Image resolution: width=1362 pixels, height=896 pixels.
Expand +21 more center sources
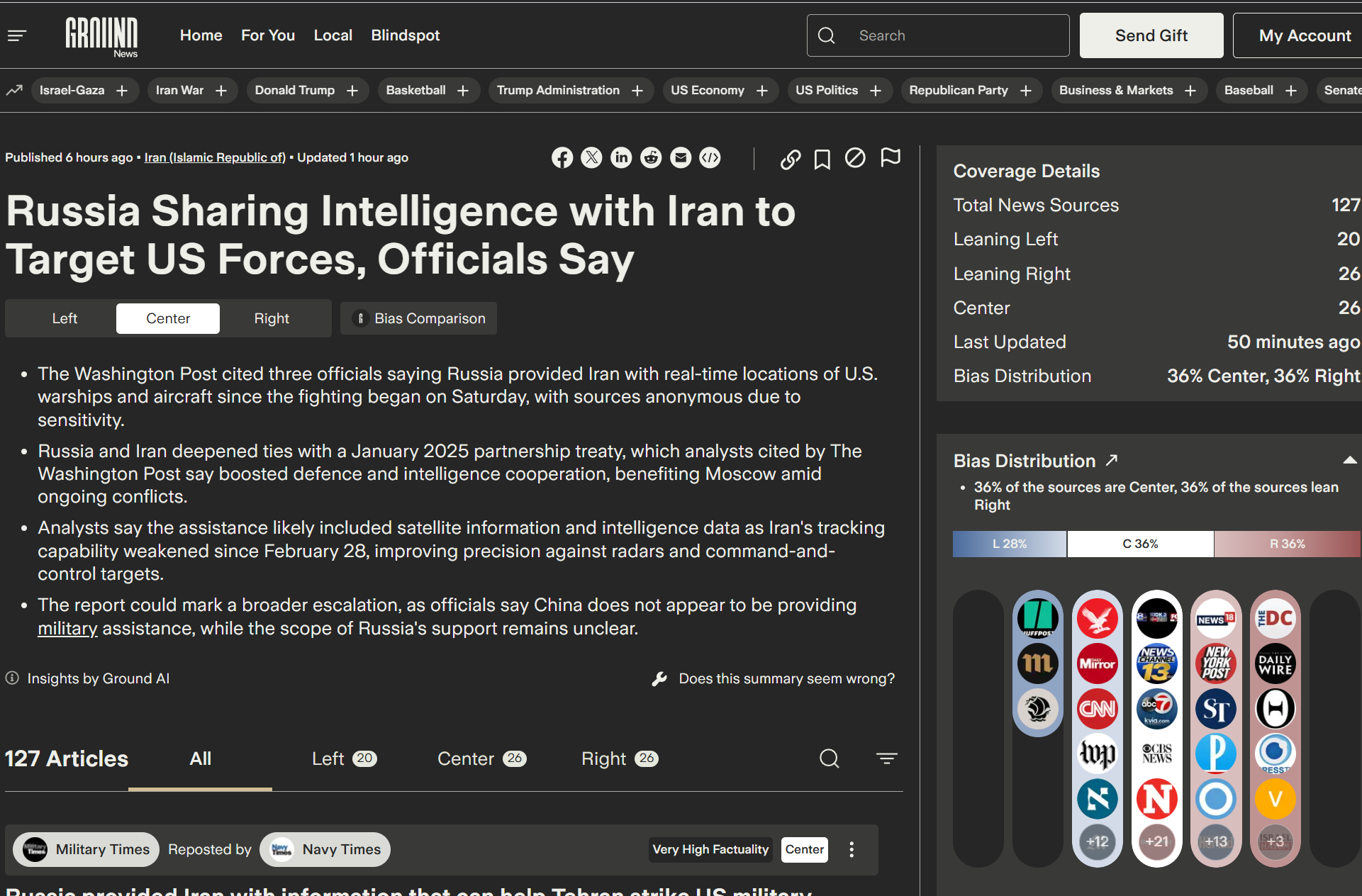[x=1156, y=841]
